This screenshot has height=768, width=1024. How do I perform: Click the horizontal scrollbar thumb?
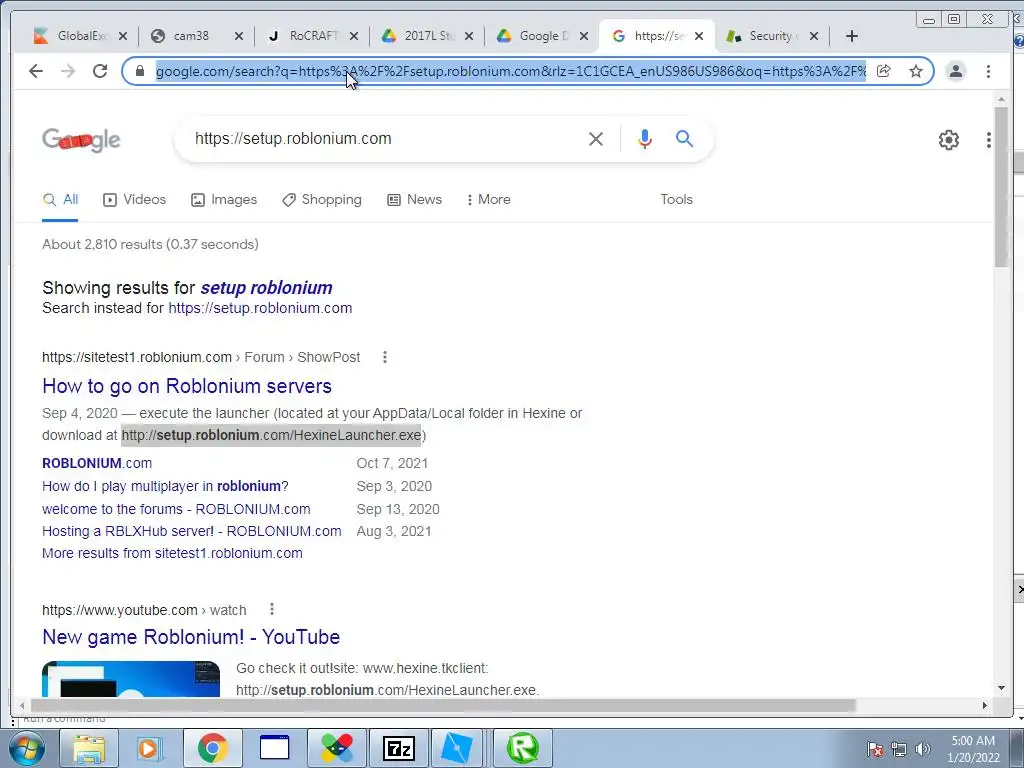click(443, 705)
